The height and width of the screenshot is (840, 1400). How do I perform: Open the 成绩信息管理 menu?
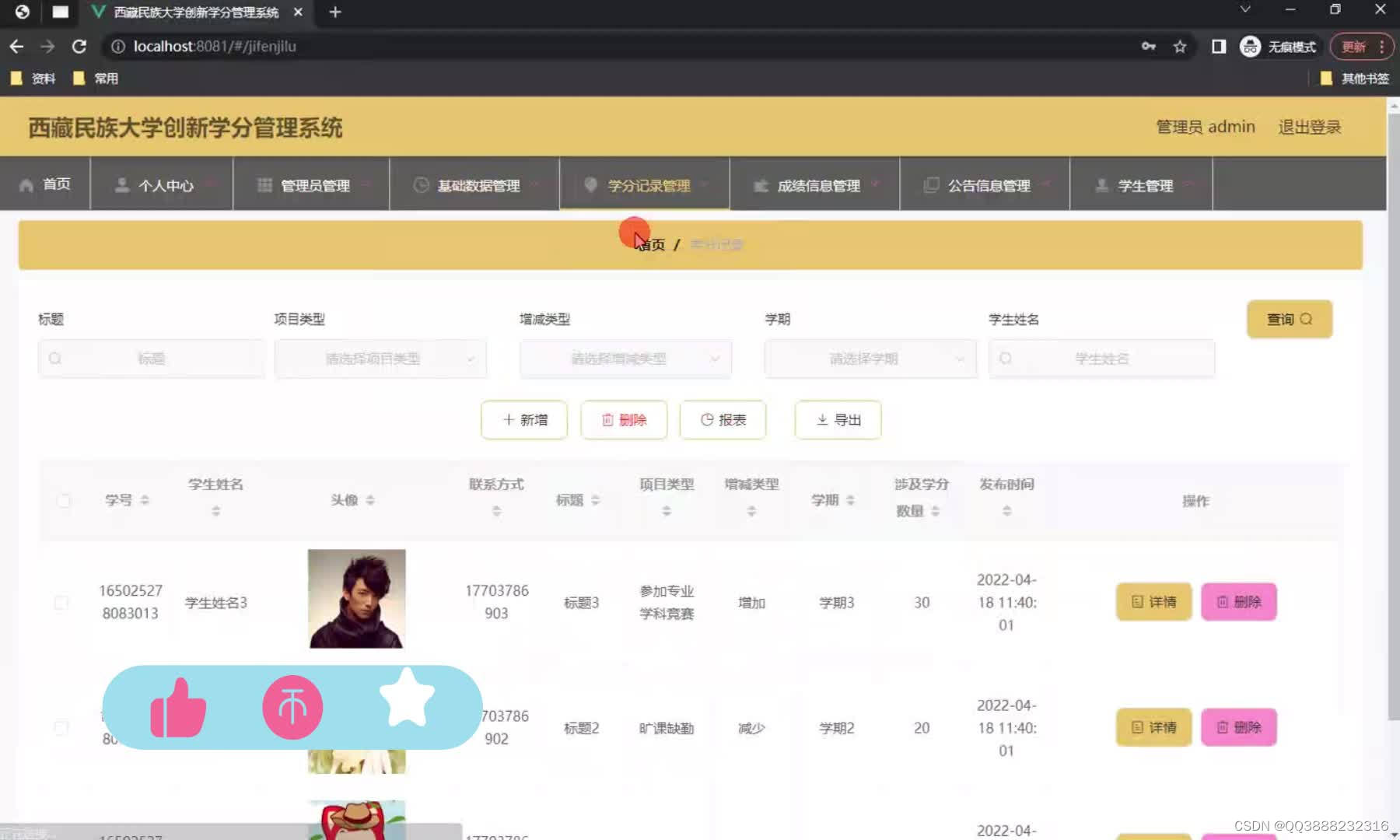point(817,185)
